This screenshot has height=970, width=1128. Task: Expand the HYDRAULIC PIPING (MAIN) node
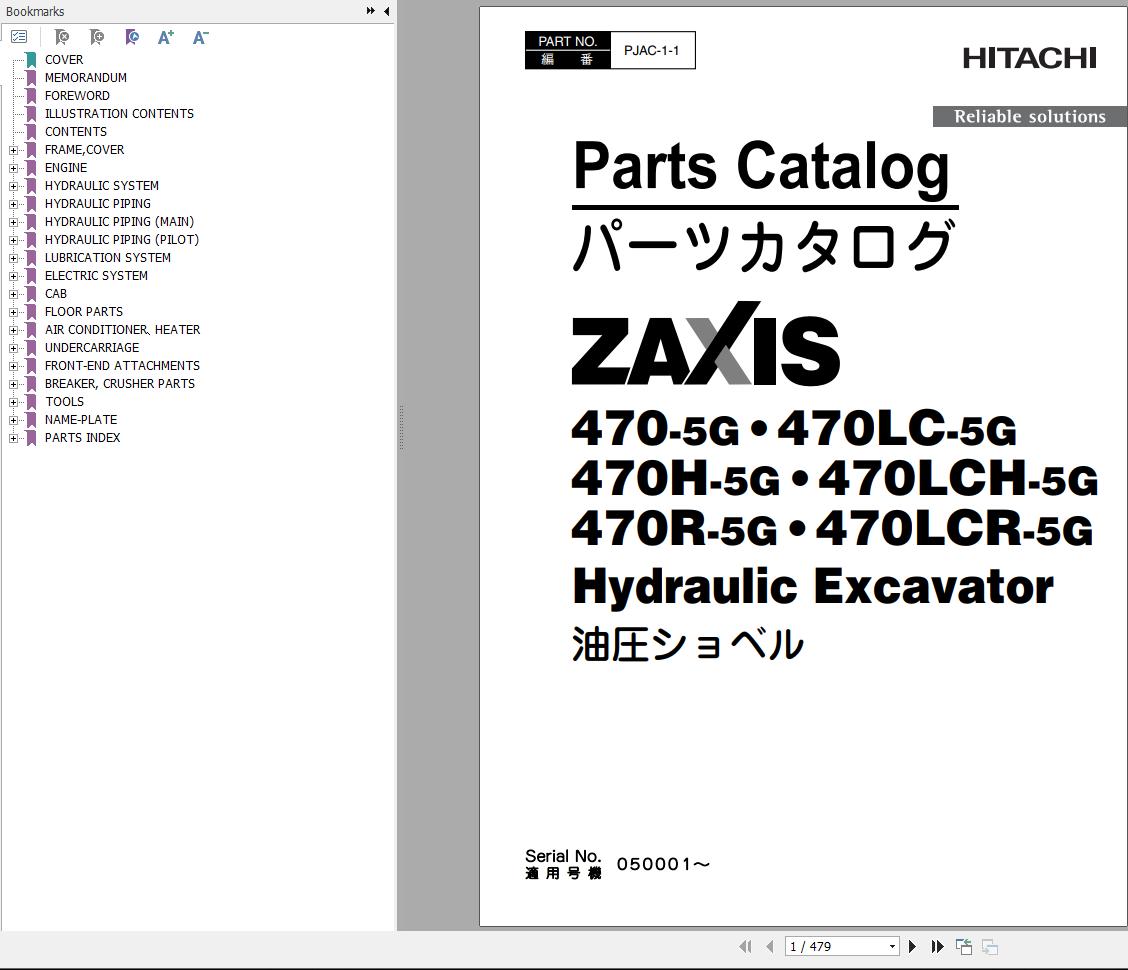(x=13, y=222)
